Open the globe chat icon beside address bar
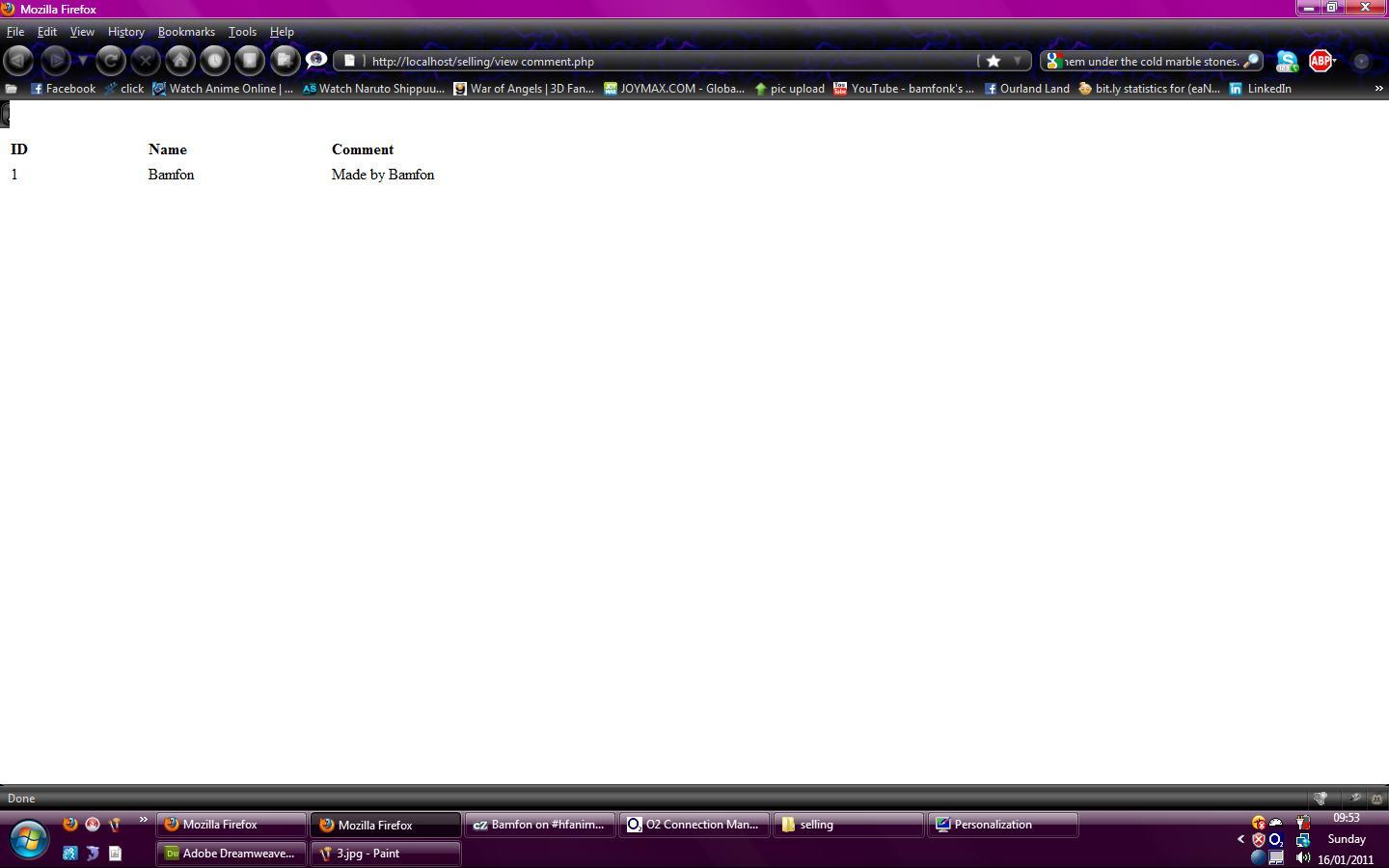The height and width of the screenshot is (868, 1389). pyautogui.click(x=315, y=61)
